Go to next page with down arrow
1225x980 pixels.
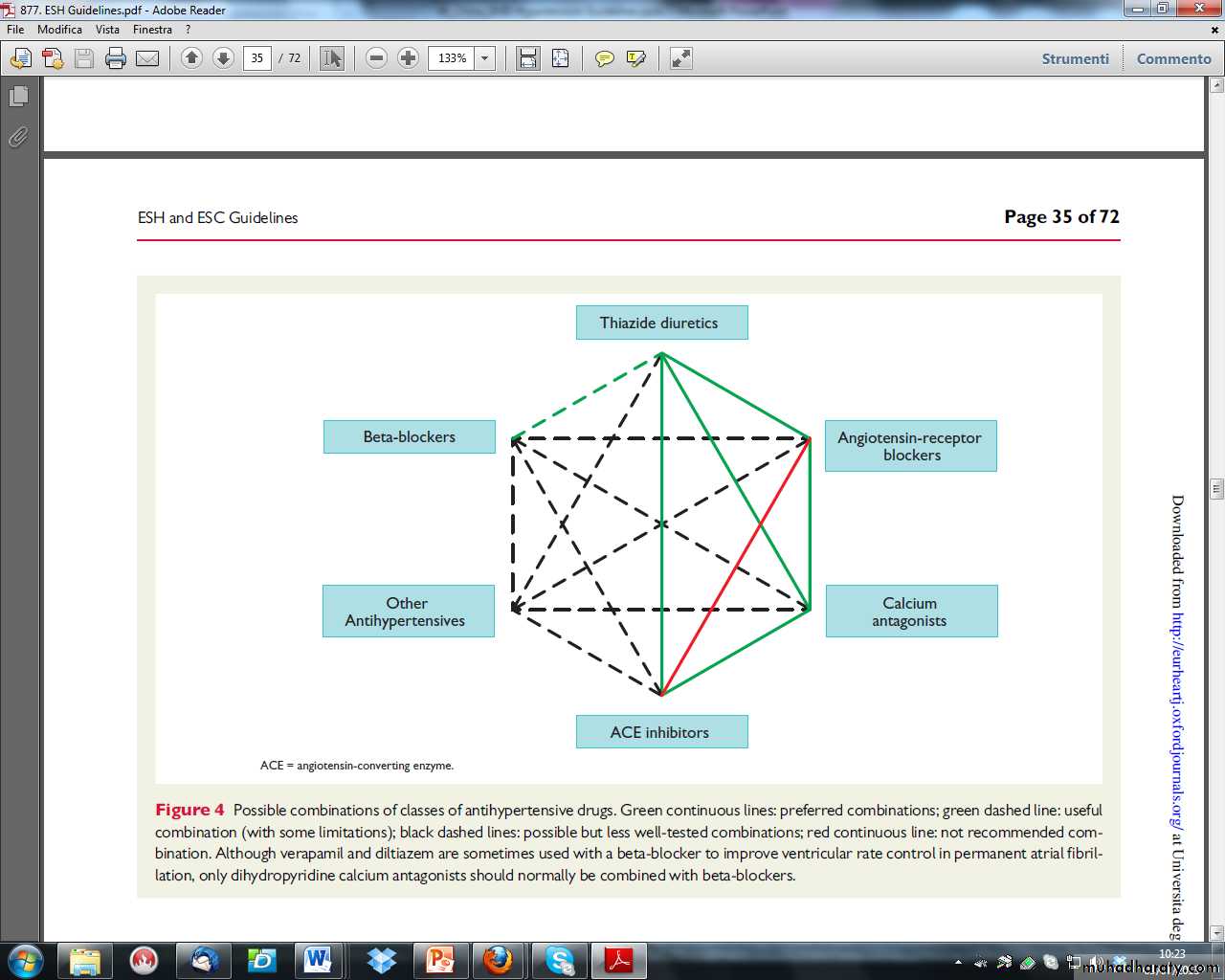pos(223,58)
